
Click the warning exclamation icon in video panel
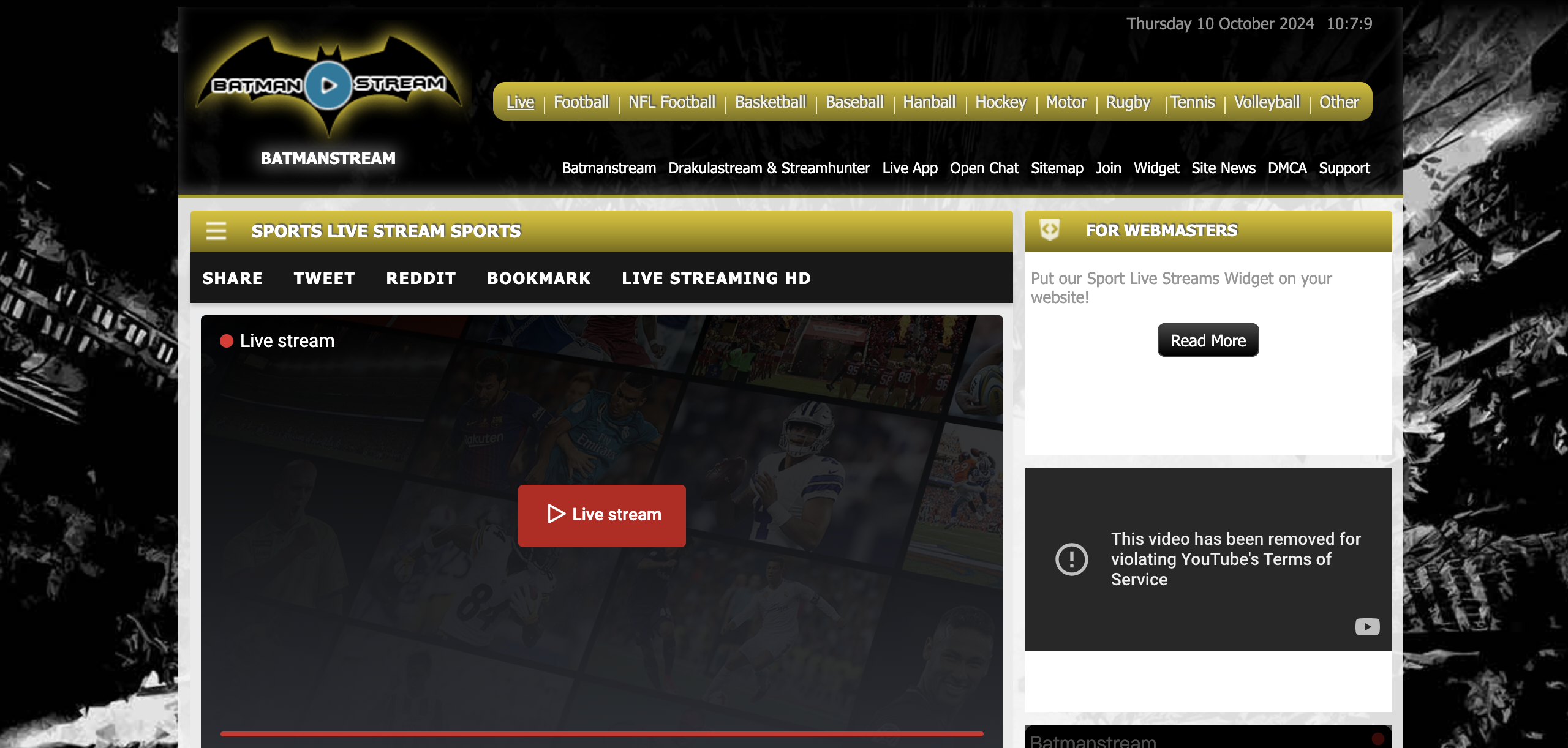tap(1071, 559)
